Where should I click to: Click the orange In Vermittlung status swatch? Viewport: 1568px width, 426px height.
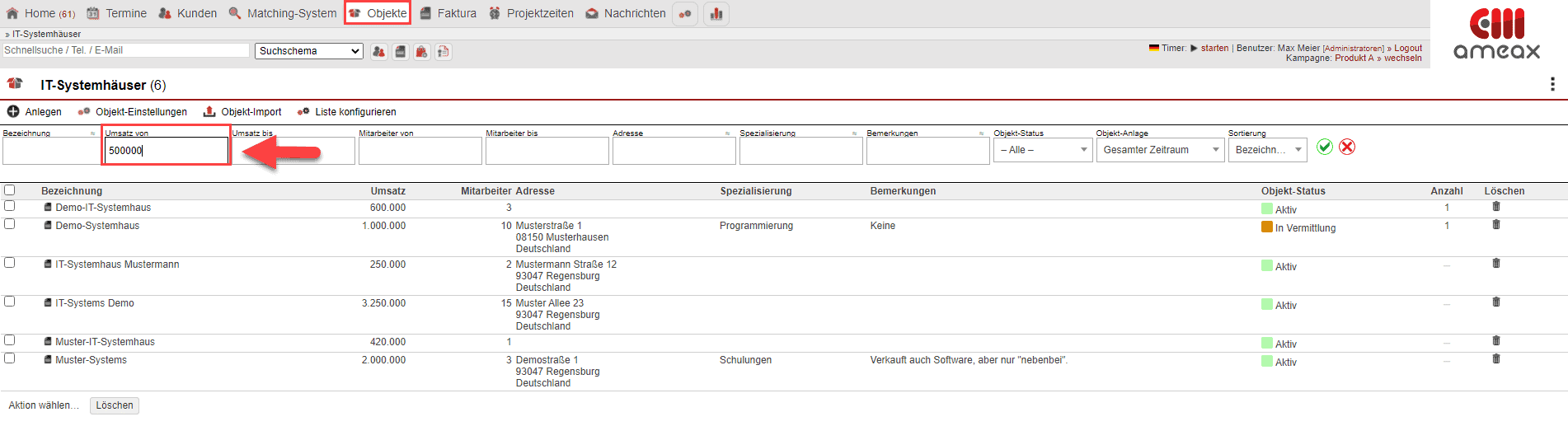[x=1267, y=227]
